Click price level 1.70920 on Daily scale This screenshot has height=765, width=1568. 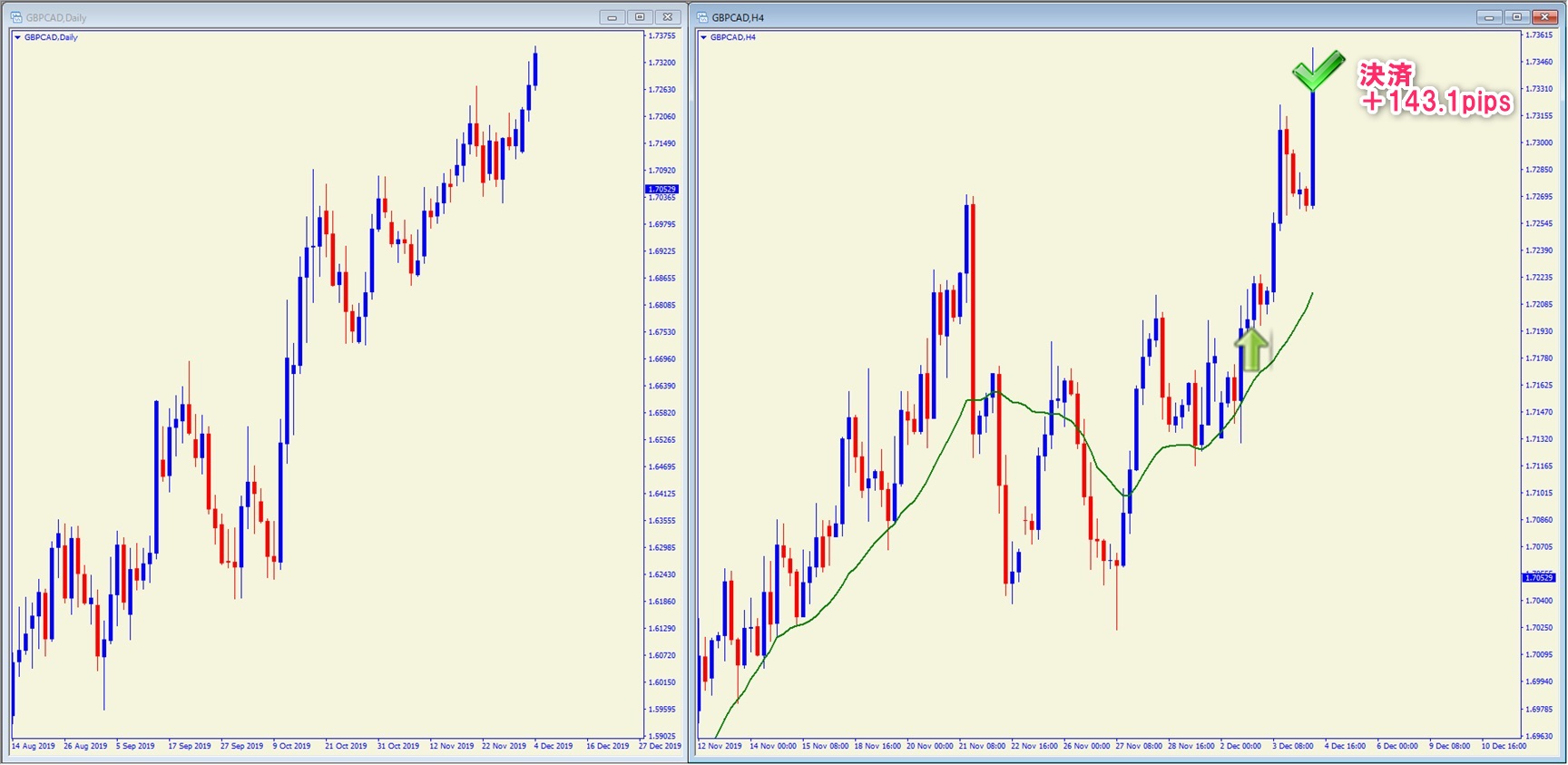coord(662,170)
